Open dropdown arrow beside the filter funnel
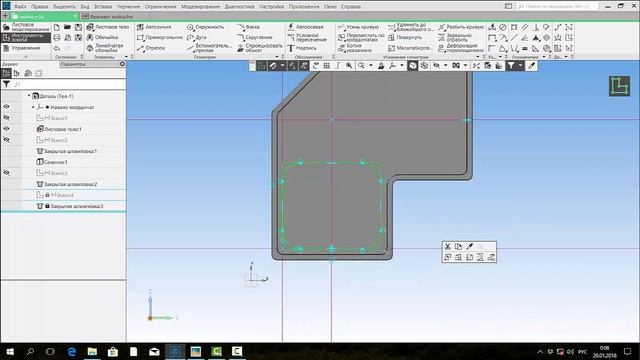 tap(520, 66)
